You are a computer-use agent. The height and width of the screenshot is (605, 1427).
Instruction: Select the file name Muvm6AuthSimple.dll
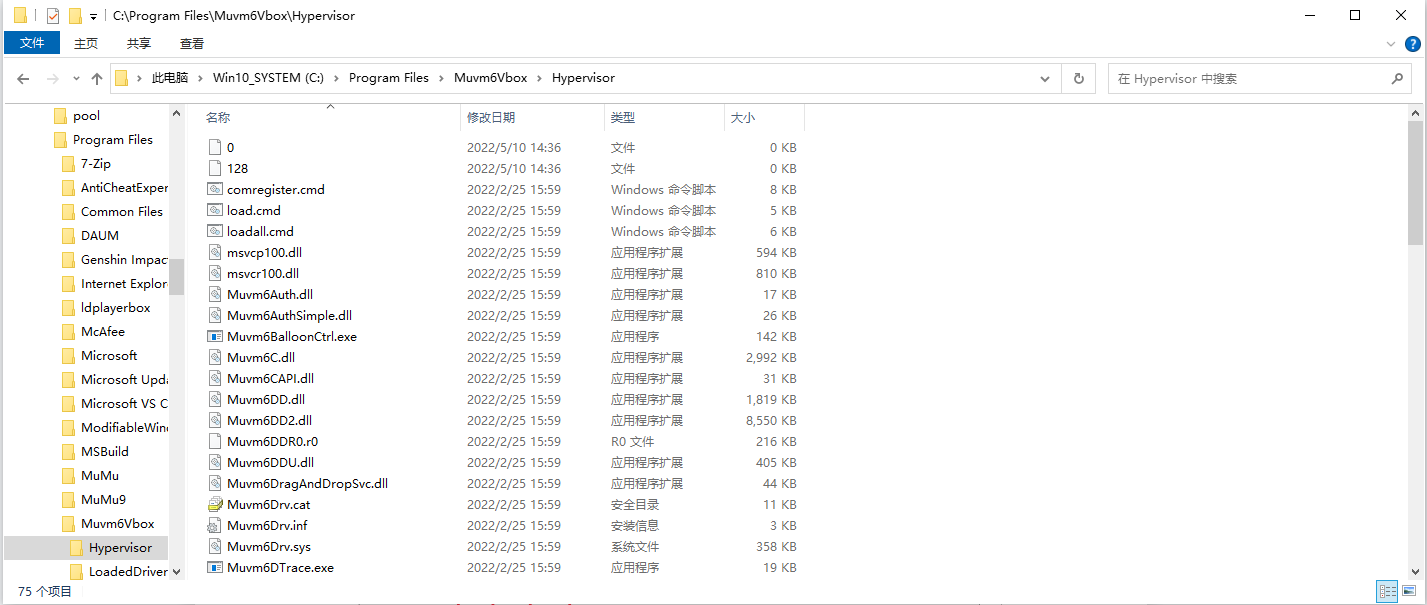pyautogui.click(x=289, y=315)
